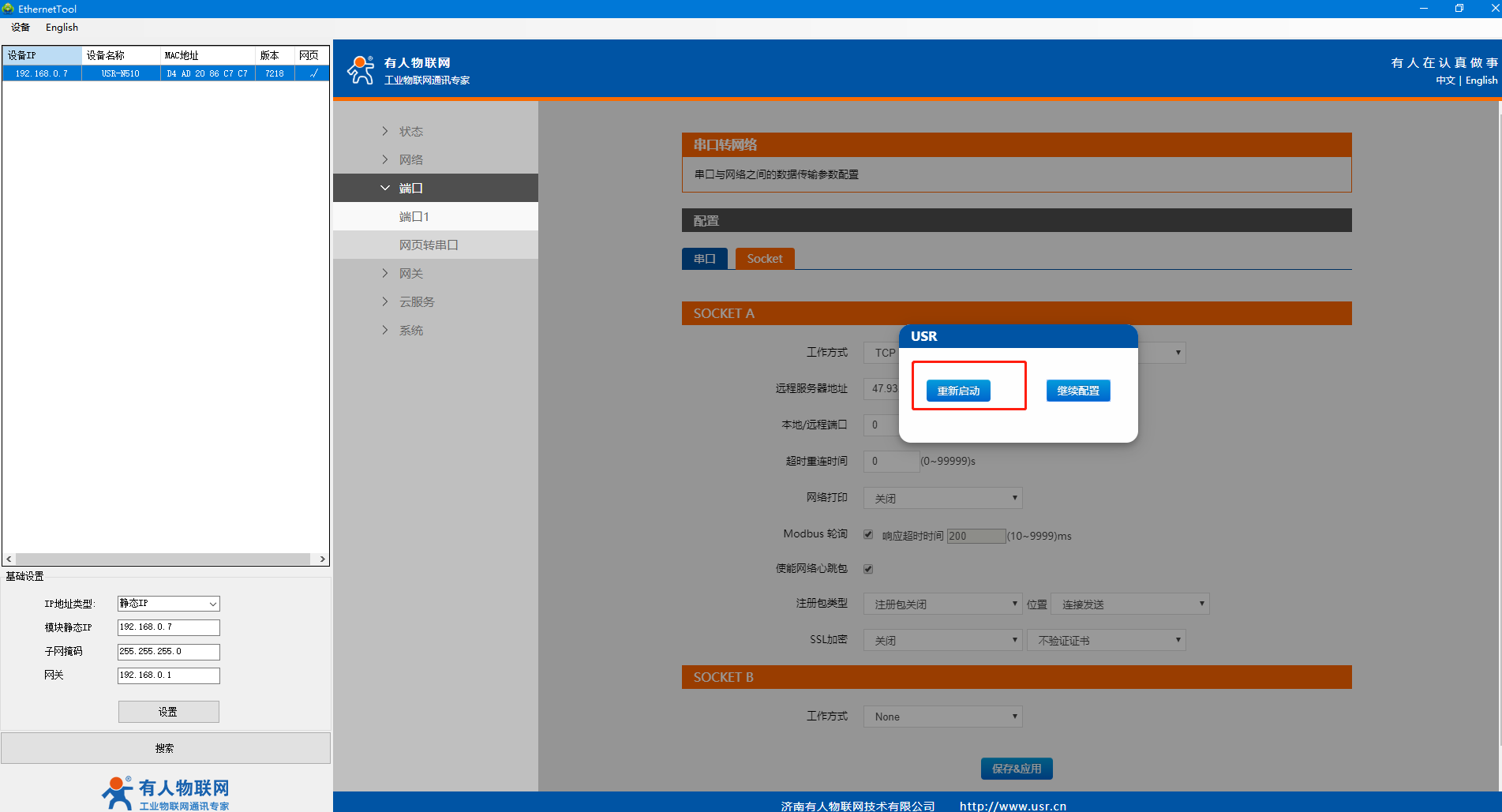This screenshot has width=1502, height=812.
Task: Open the 设备 menu
Action: tap(21, 28)
